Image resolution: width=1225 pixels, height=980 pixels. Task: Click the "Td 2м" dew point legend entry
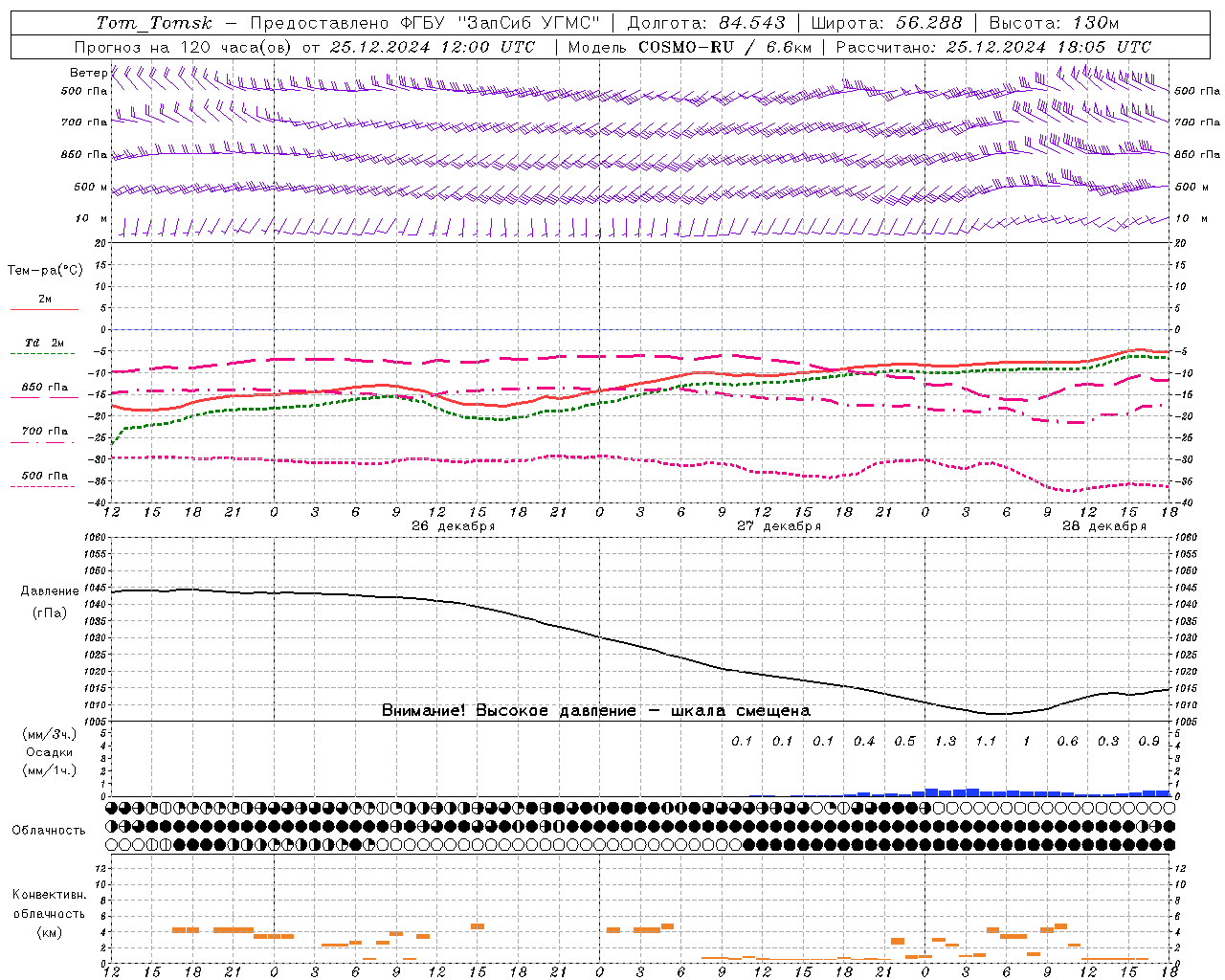click(45, 343)
